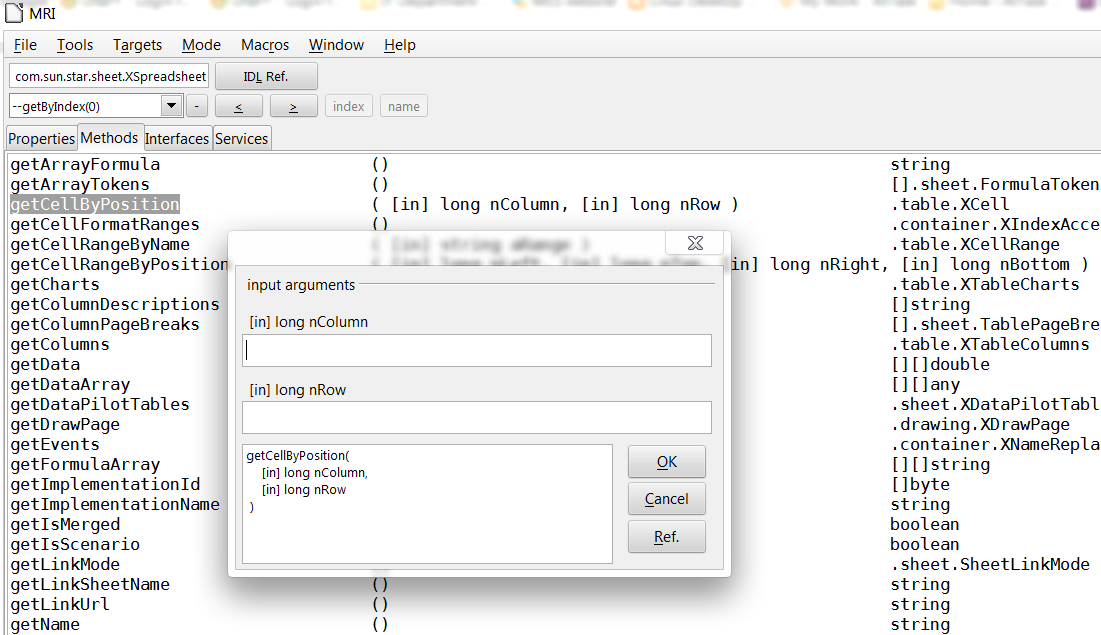1101x635 pixels.
Task: Open the File menu
Action: [x=25, y=45]
